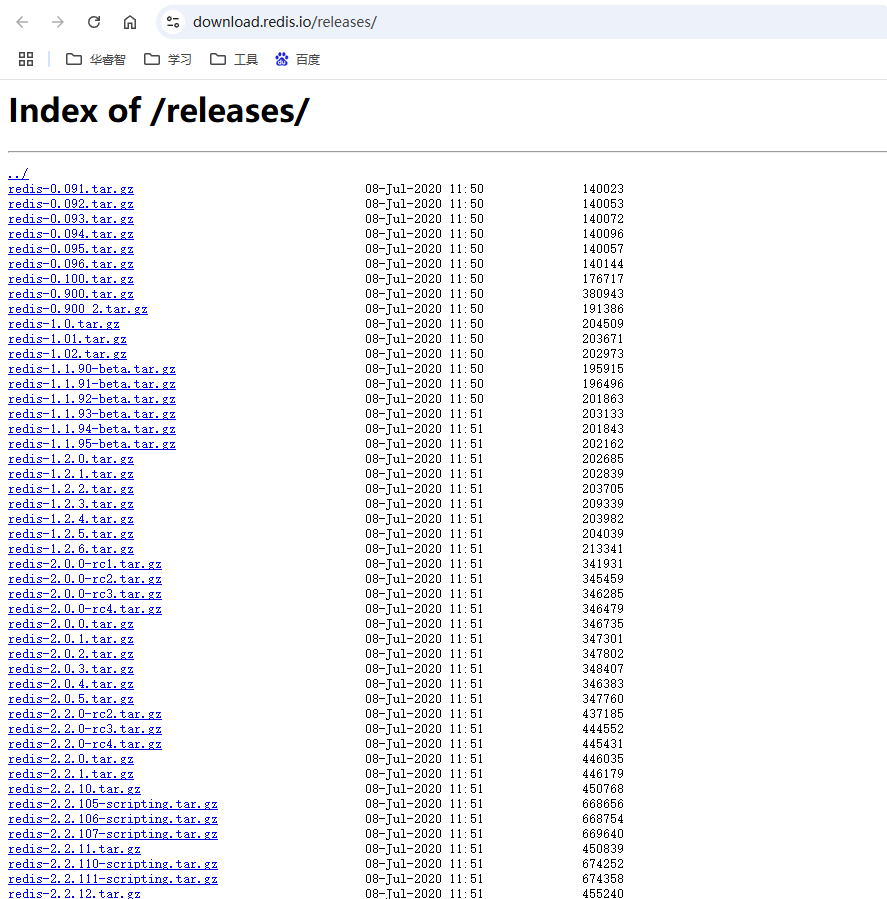Download redis-2.2.0.tar.gz
887x899 pixels.
point(71,759)
